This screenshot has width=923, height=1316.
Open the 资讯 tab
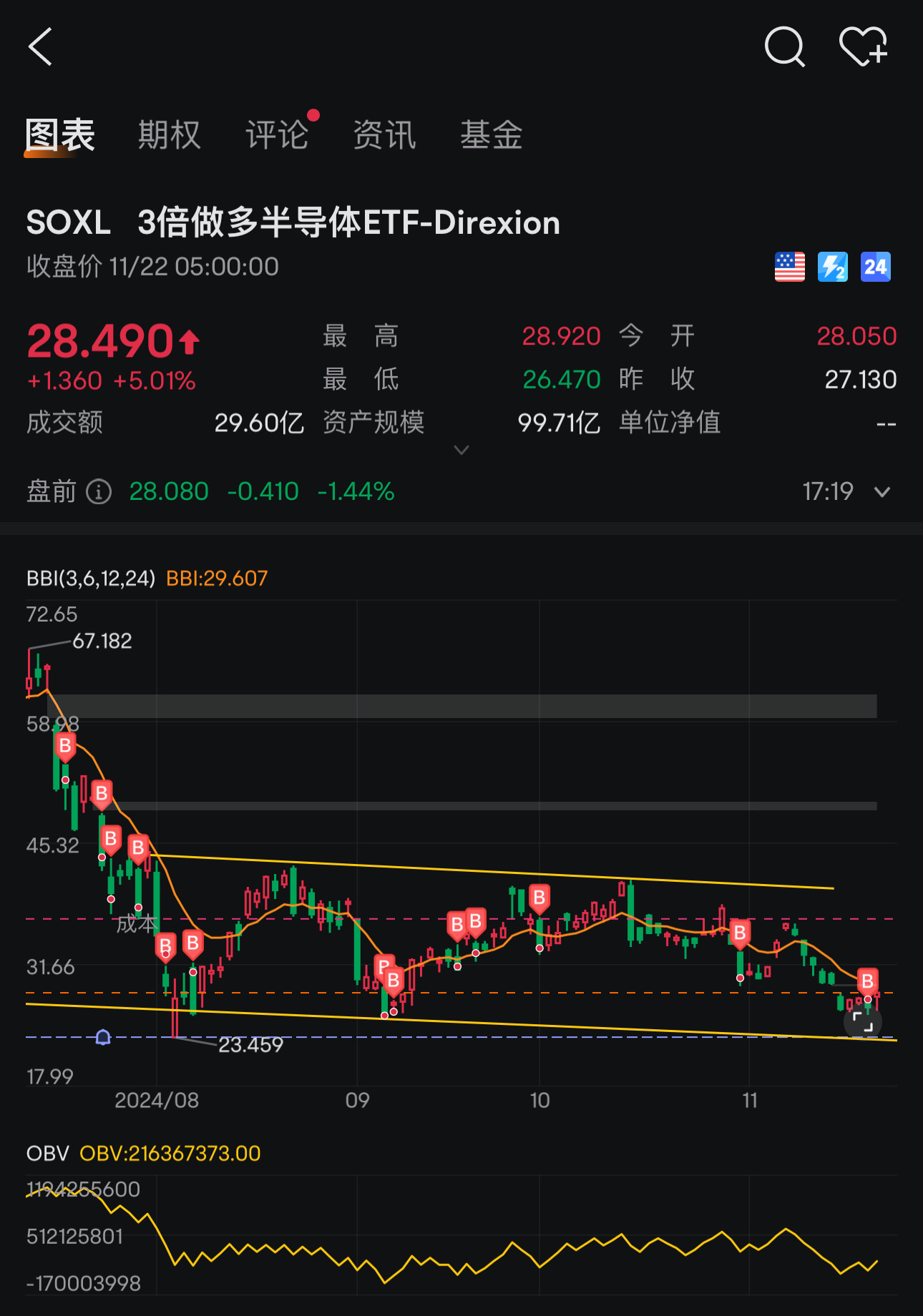(x=385, y=134)
